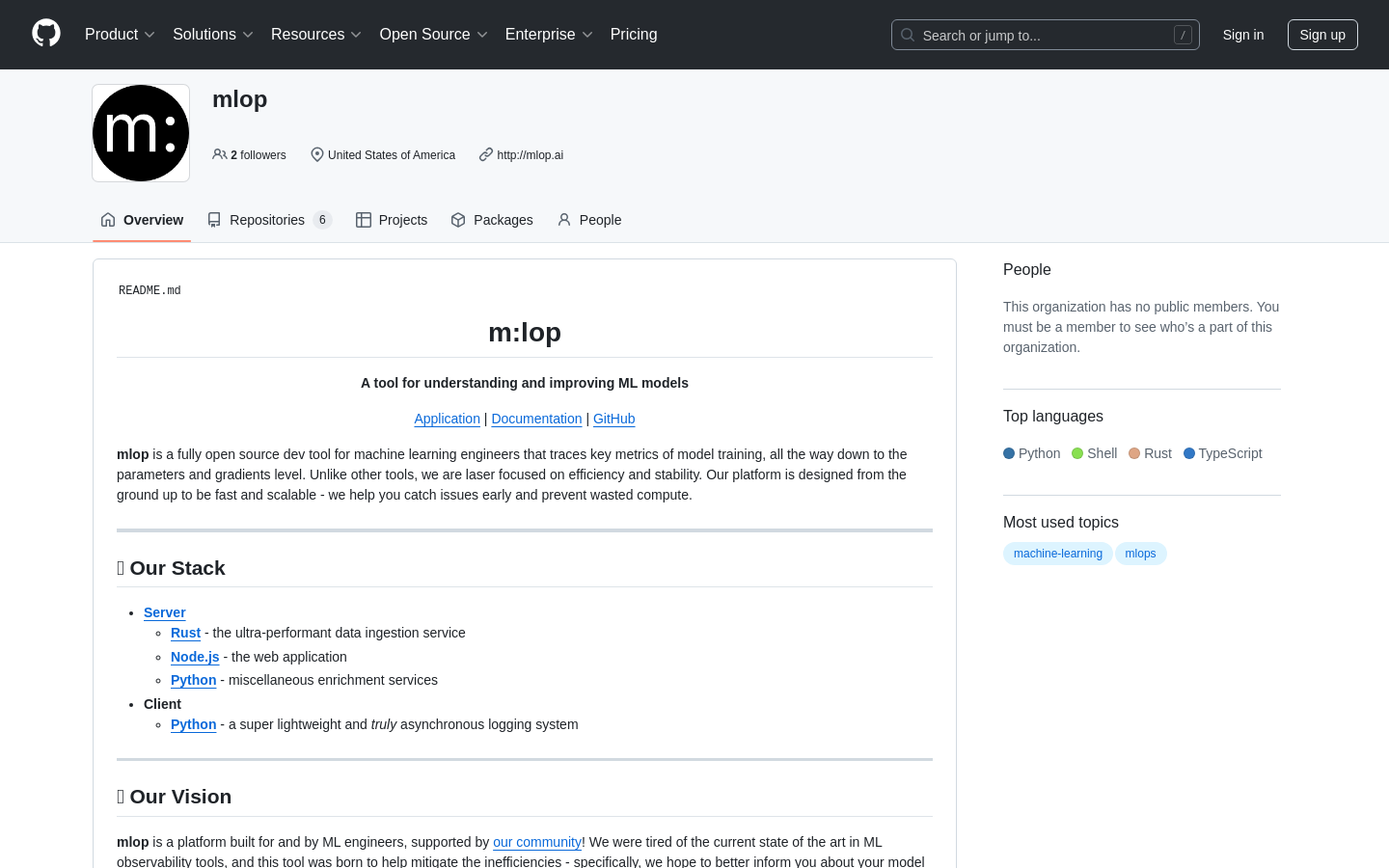Viewport: 1389px width, 868px height.
Task: Click the People sidebar heading
Action: 1027,270
